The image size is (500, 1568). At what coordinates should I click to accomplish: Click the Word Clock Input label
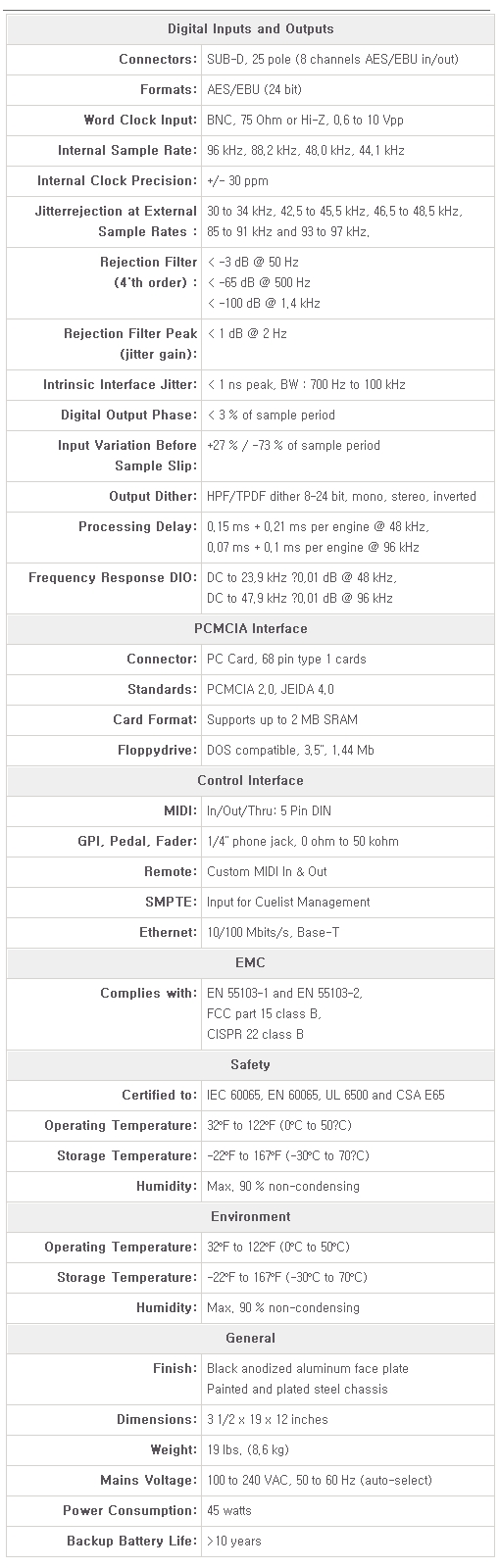140,121
